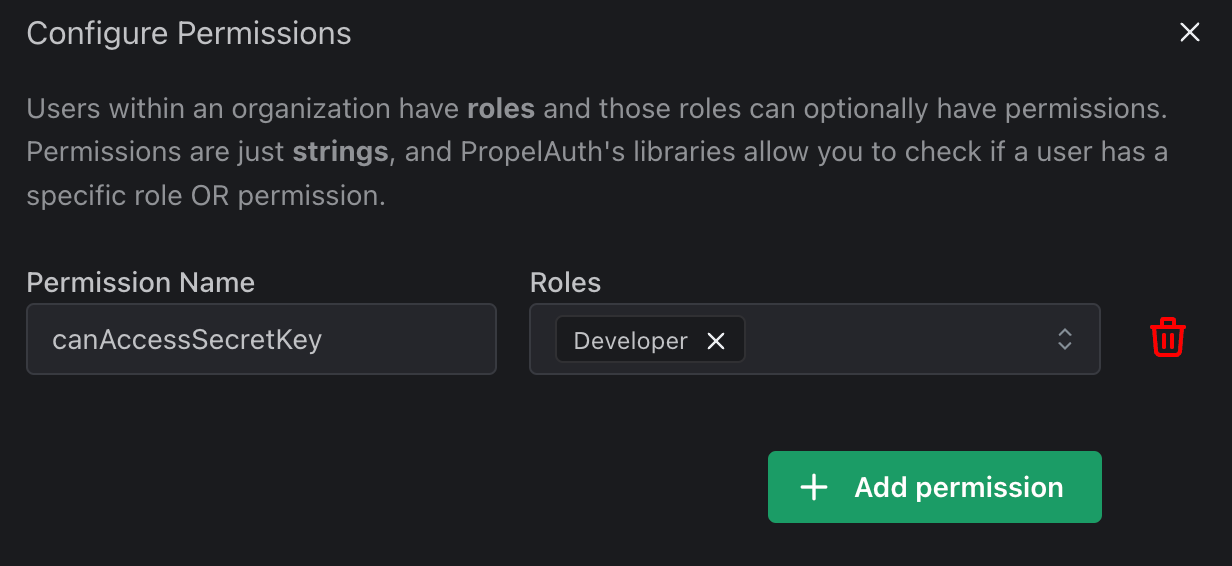The image size is (1232, 566).
Task: Close the Configure Permissions dialog
Action: click(x=1189, y=33)
